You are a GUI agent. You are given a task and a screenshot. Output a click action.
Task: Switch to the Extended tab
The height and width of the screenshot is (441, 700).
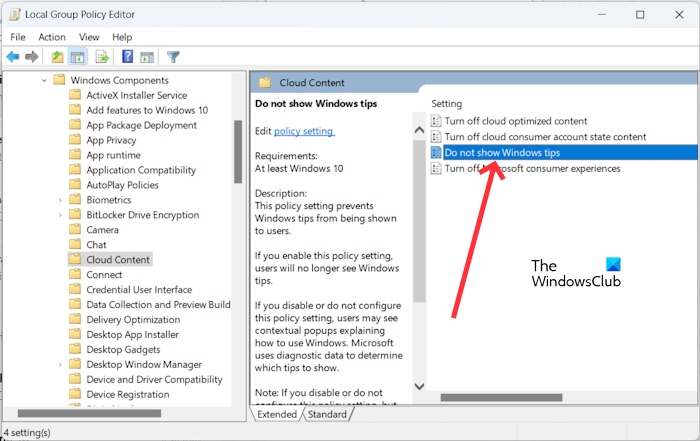tap(277, 414)
